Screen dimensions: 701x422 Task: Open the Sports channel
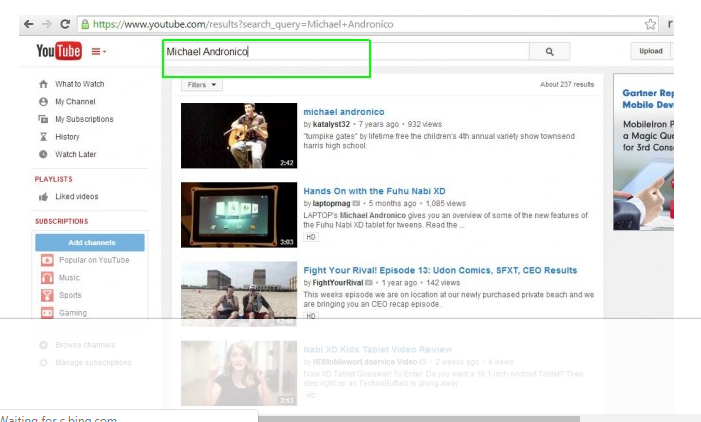click(70, 295)
